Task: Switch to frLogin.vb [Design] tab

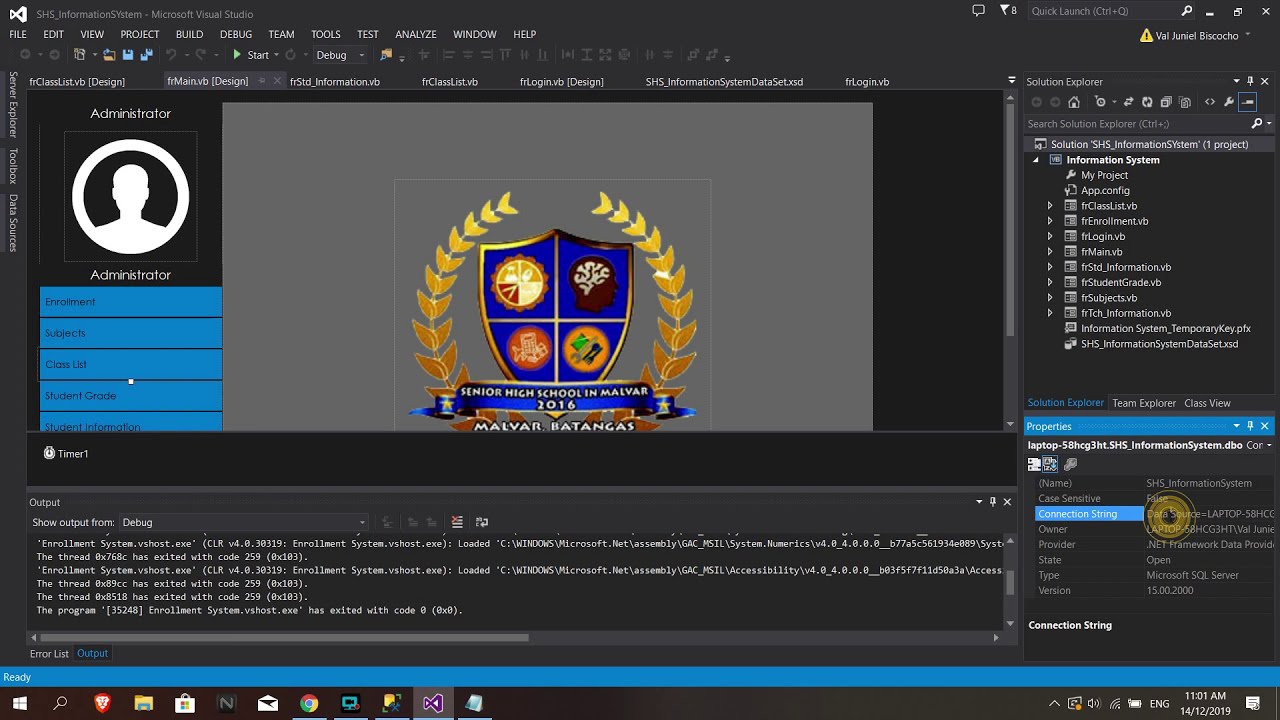Action: pos(562,82)
